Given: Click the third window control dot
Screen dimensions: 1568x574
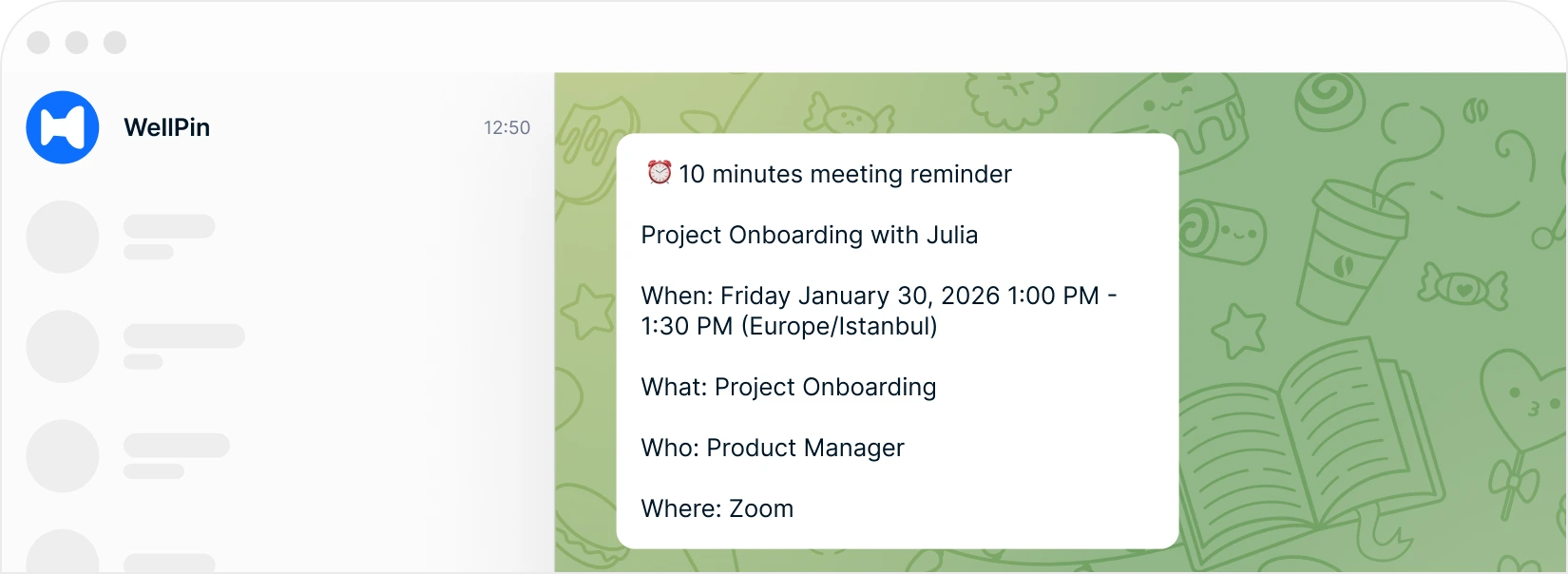Looking at the screenshot, I should [115, 43].
